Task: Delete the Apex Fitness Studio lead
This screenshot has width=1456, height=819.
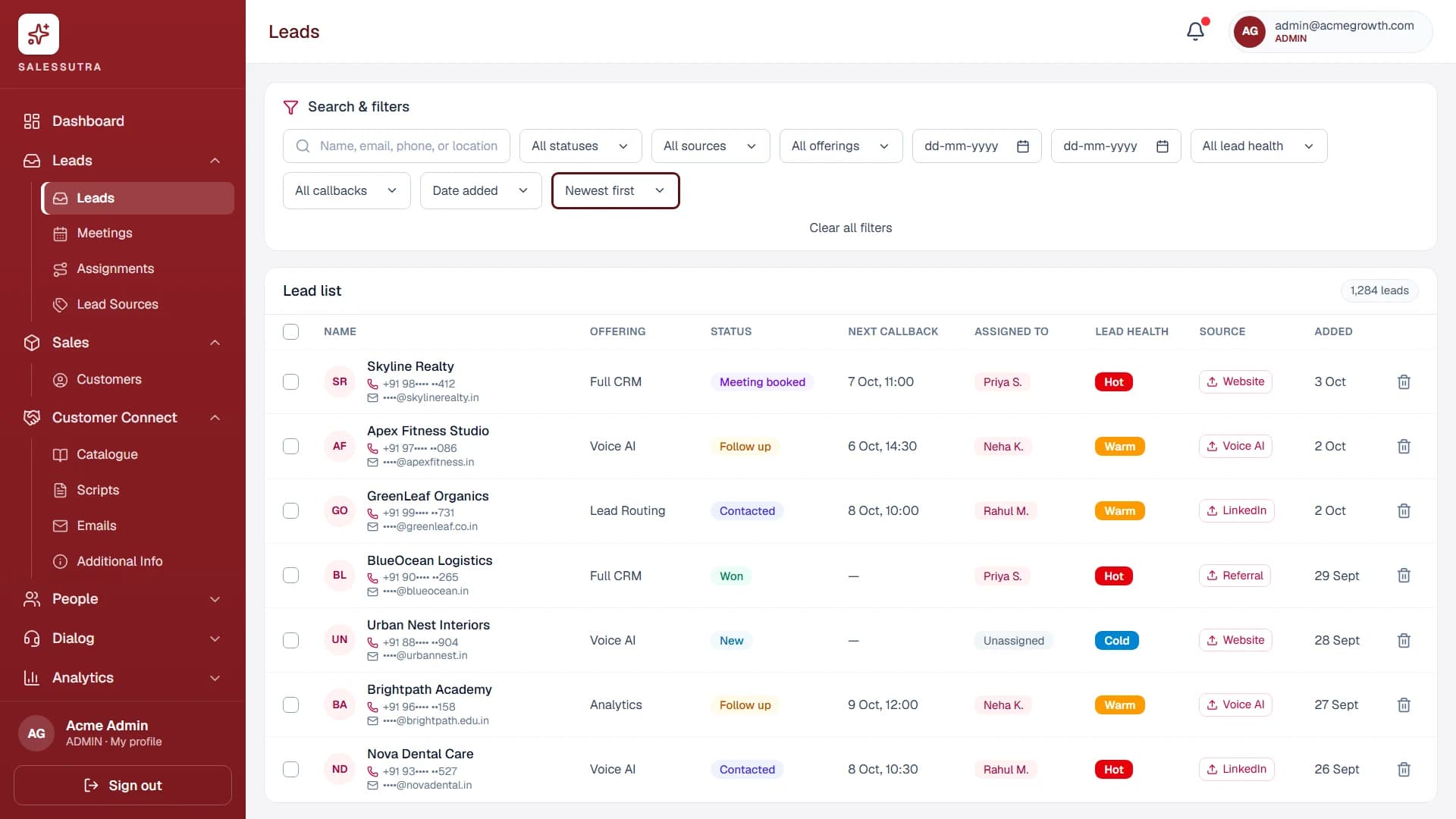Action: (x=1404, y=447)
